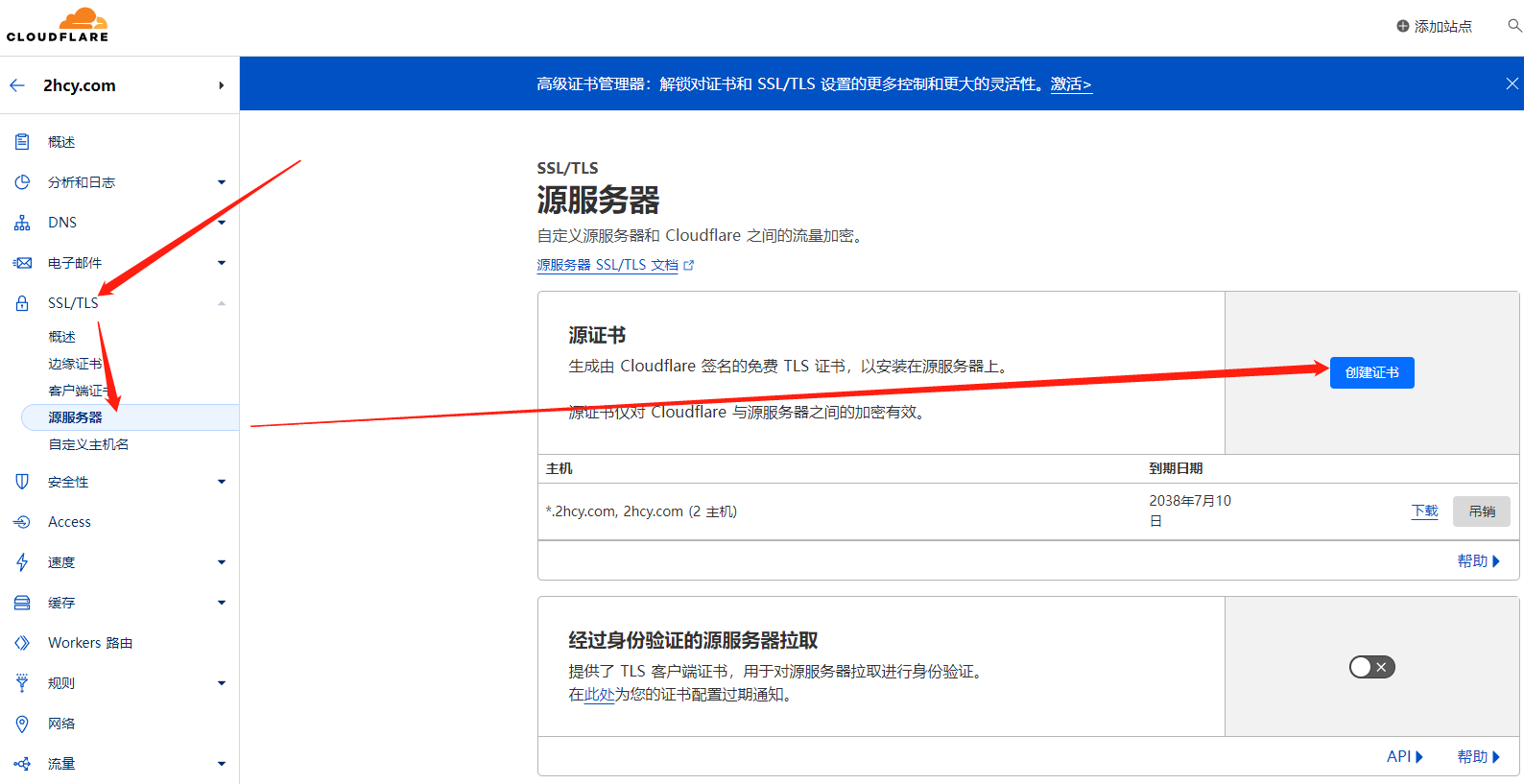Open the 边缘证书 submenu item
Viewport: 1524px width, 784px height.
tap(75, 364)
